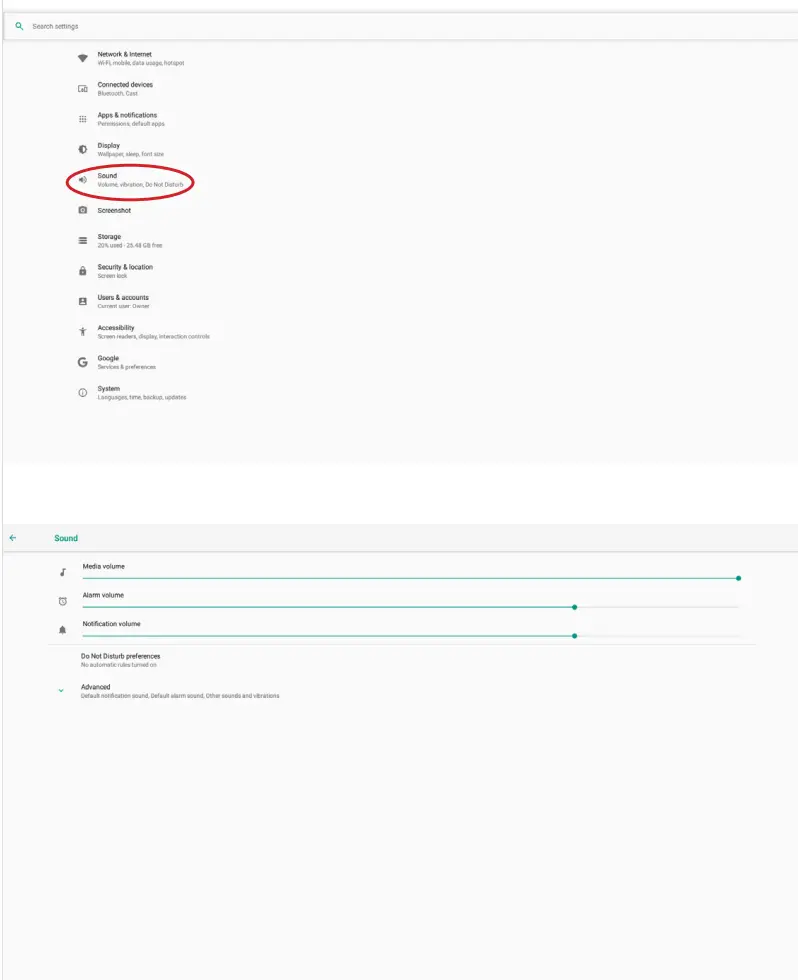Click the Security & location lock icon
The width and height of the screenshot is (798, 980).
pyautogui.click(x=82, y=271)
